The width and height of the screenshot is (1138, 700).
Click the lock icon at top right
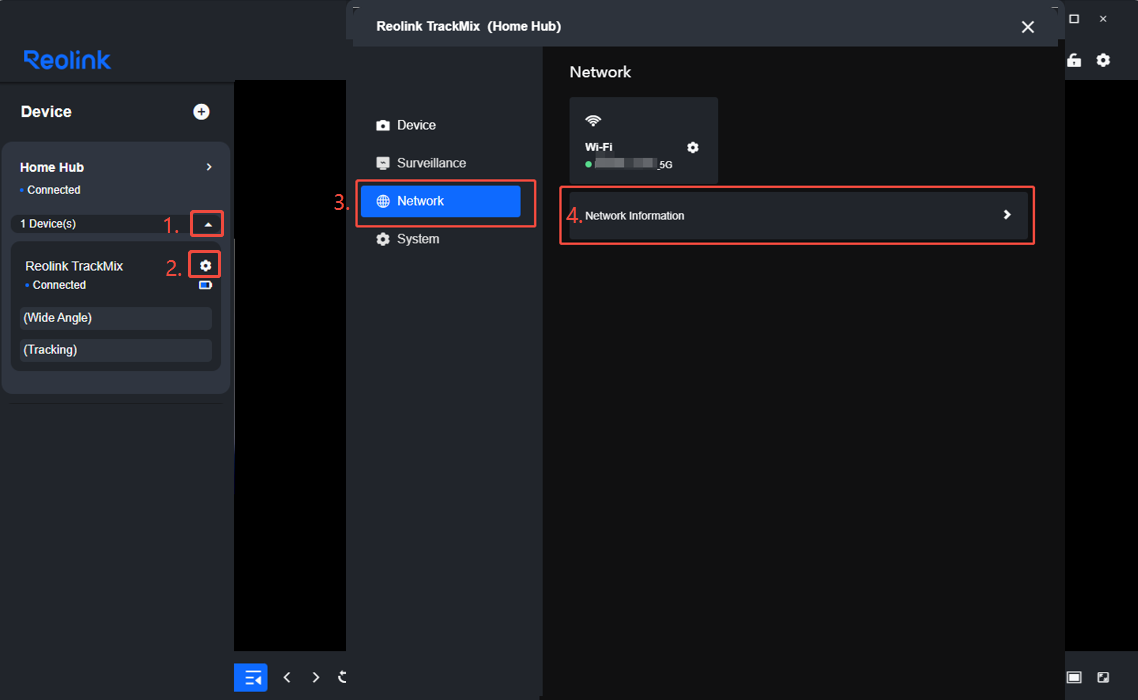coord(1074,60)
